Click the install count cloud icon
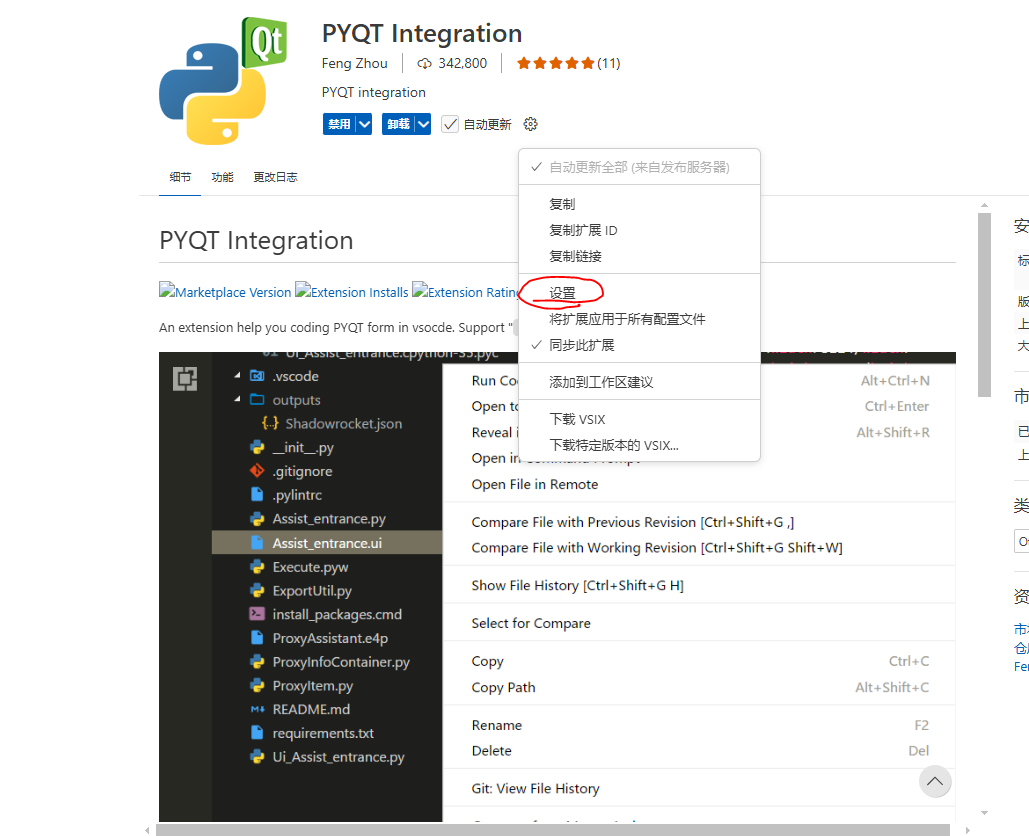The width and height of the screenshot is (1029, 836). [425, 63]
